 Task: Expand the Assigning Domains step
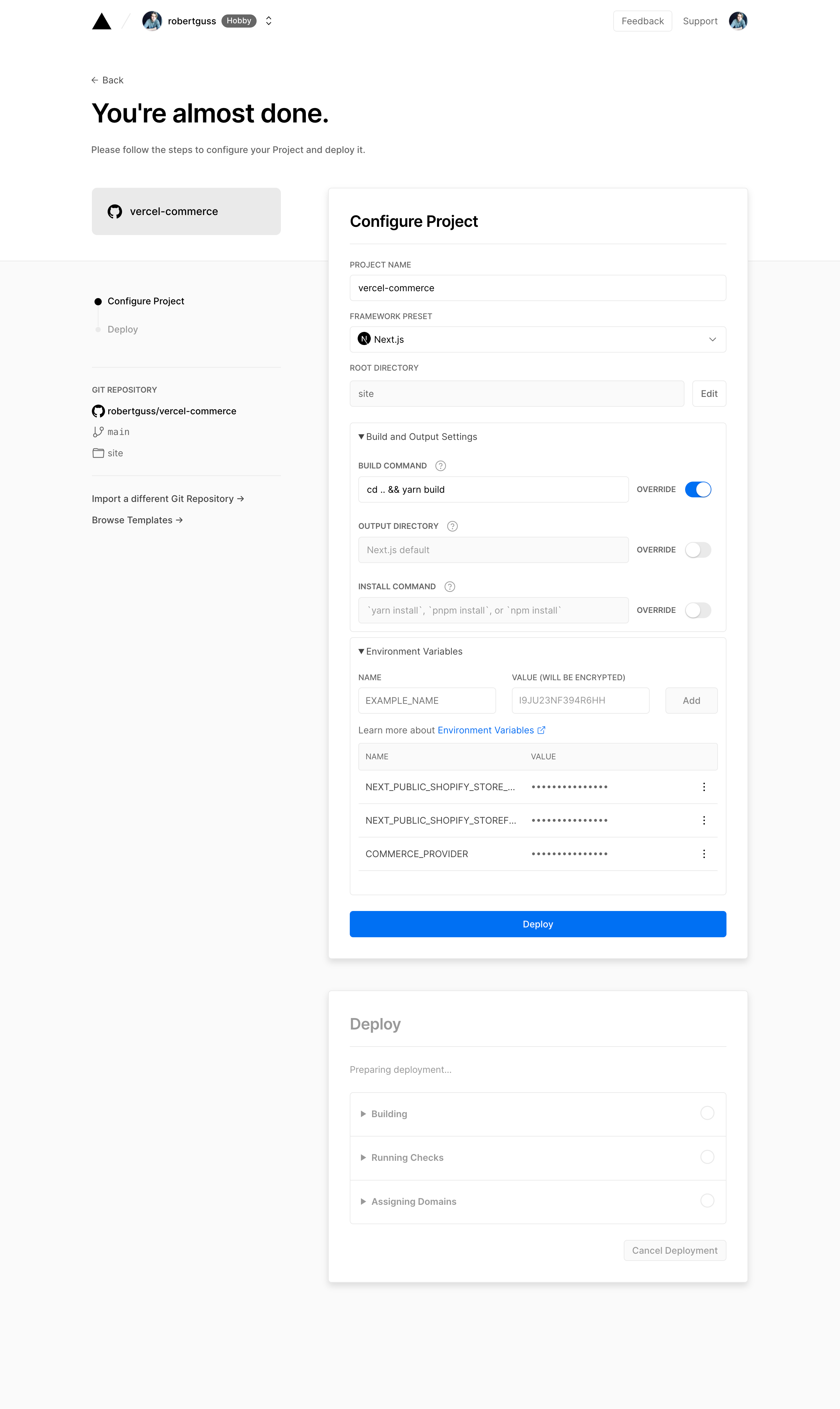[x=408, y=1202]
